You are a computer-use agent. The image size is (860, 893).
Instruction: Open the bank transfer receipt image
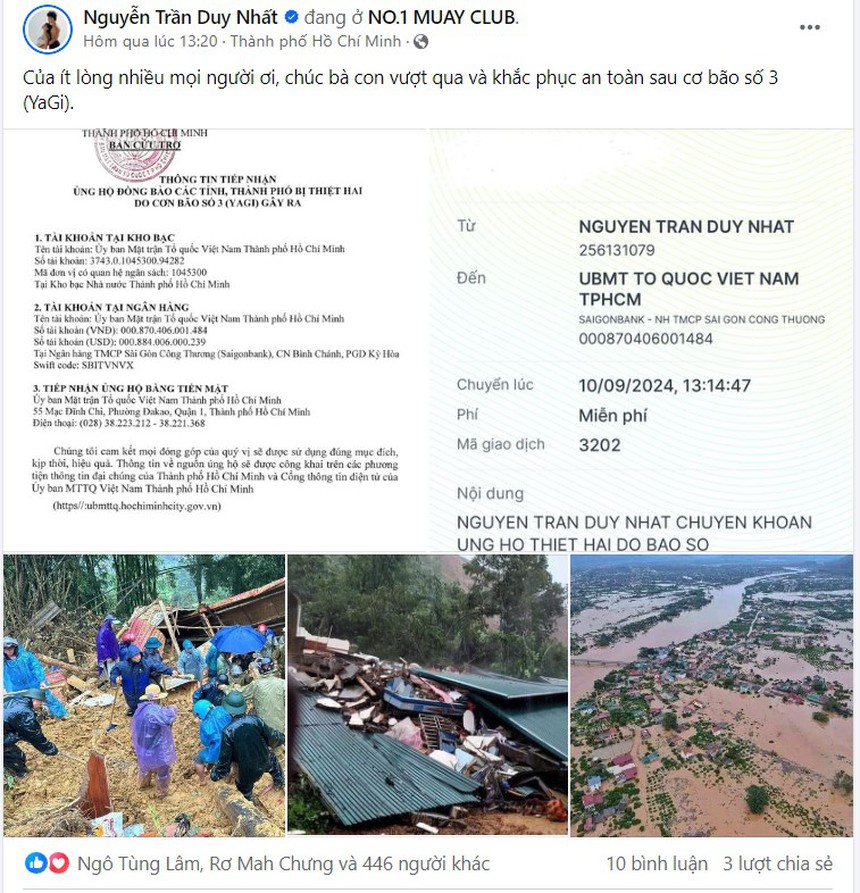(642, 341)
